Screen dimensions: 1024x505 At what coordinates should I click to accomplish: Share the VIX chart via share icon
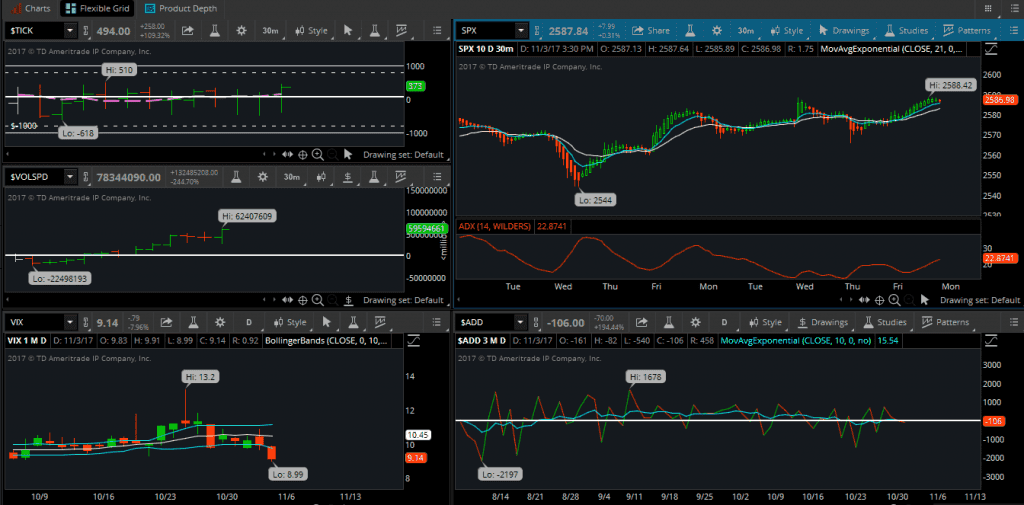pos(166,322)
